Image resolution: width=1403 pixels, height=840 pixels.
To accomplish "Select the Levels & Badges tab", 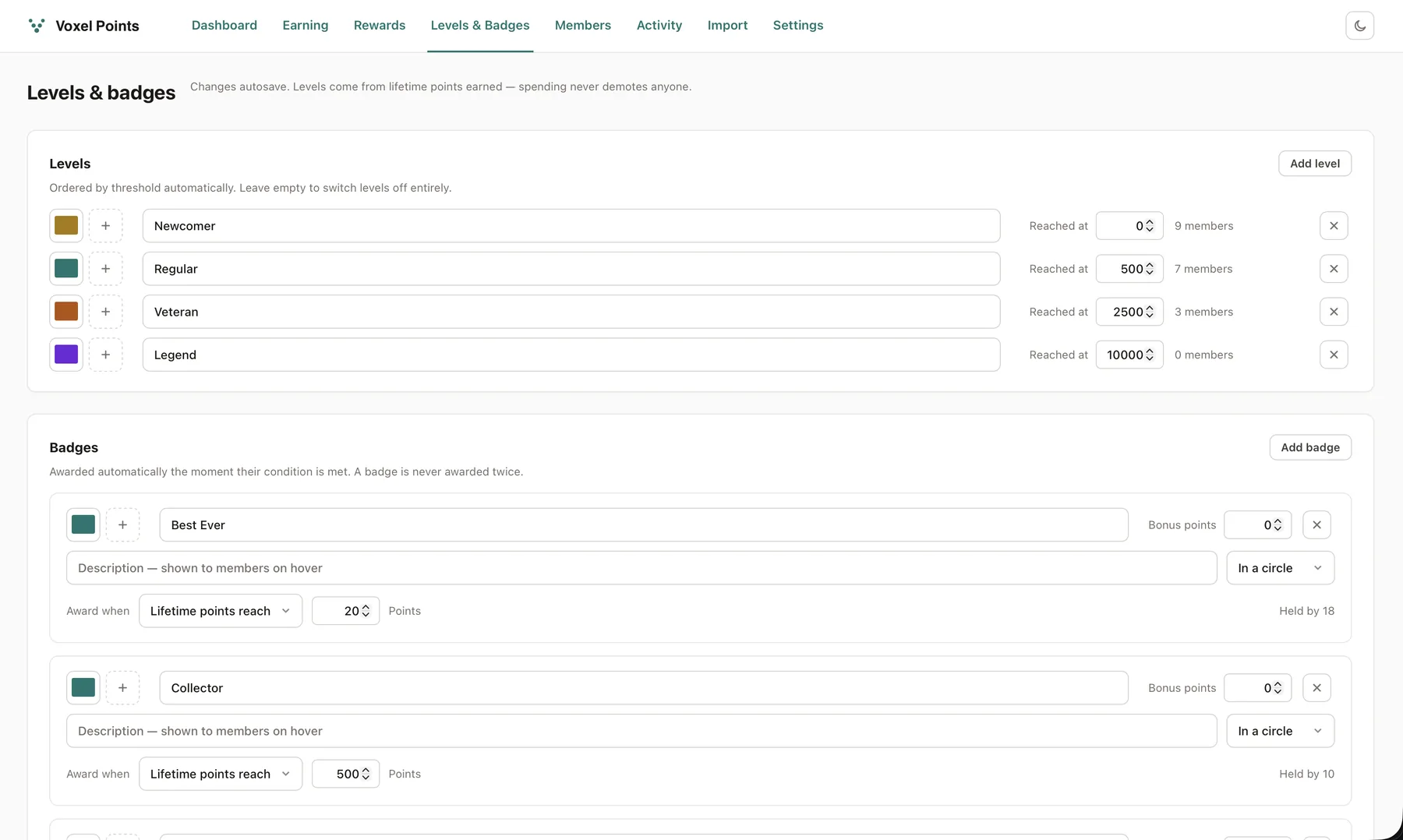I will [x=480, y=26].
